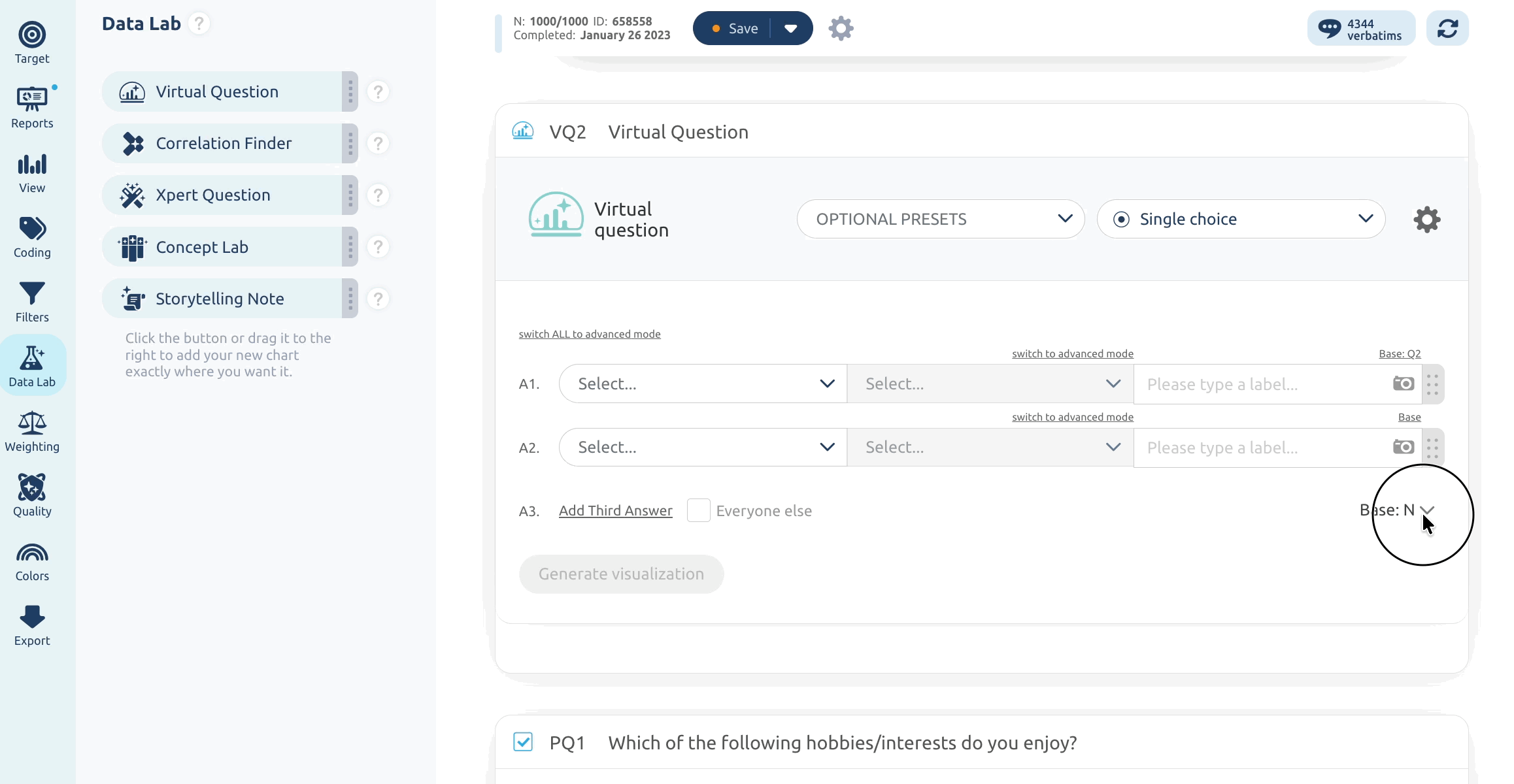Check the Everyone else checkbox
This screenshot has height=784, width=1514.
tap(698, 510)
